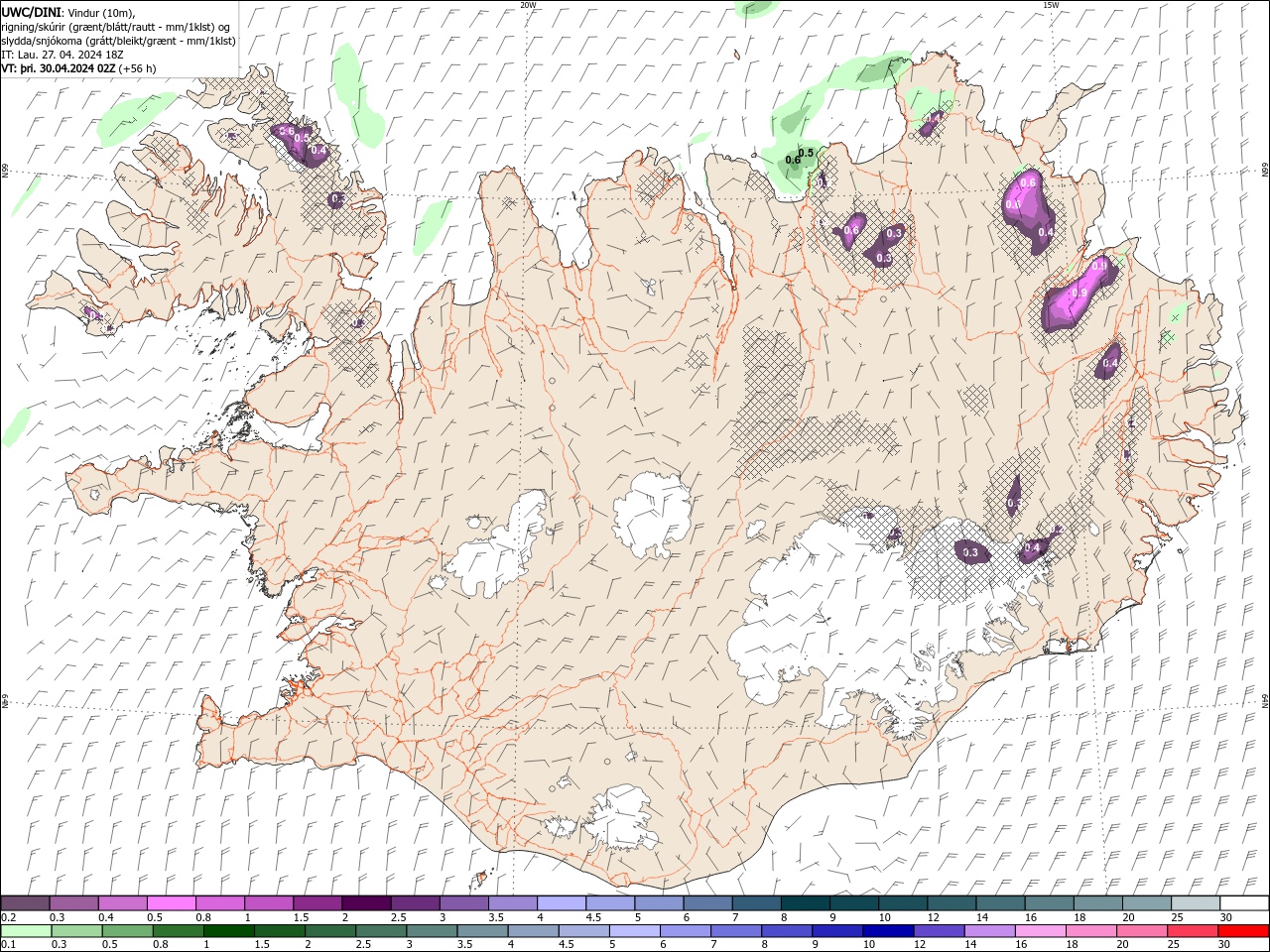Click the 'slydda/snjókoma' legend description line

click(x=118, y=41)
